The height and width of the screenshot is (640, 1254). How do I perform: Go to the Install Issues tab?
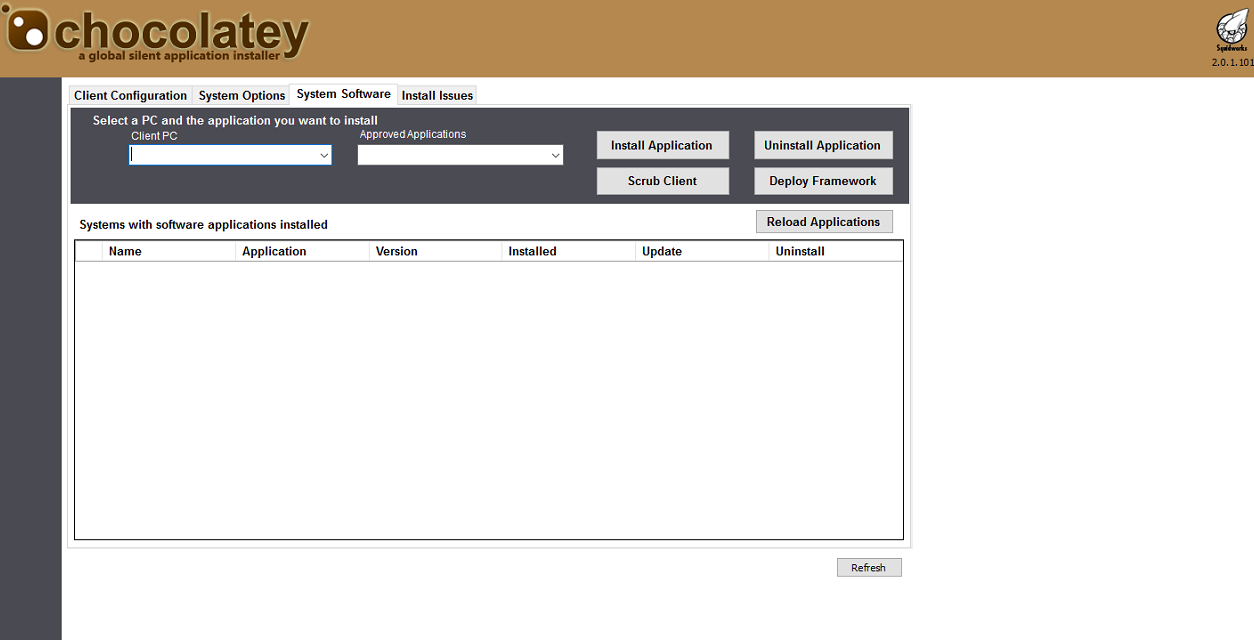pos(437,96)
